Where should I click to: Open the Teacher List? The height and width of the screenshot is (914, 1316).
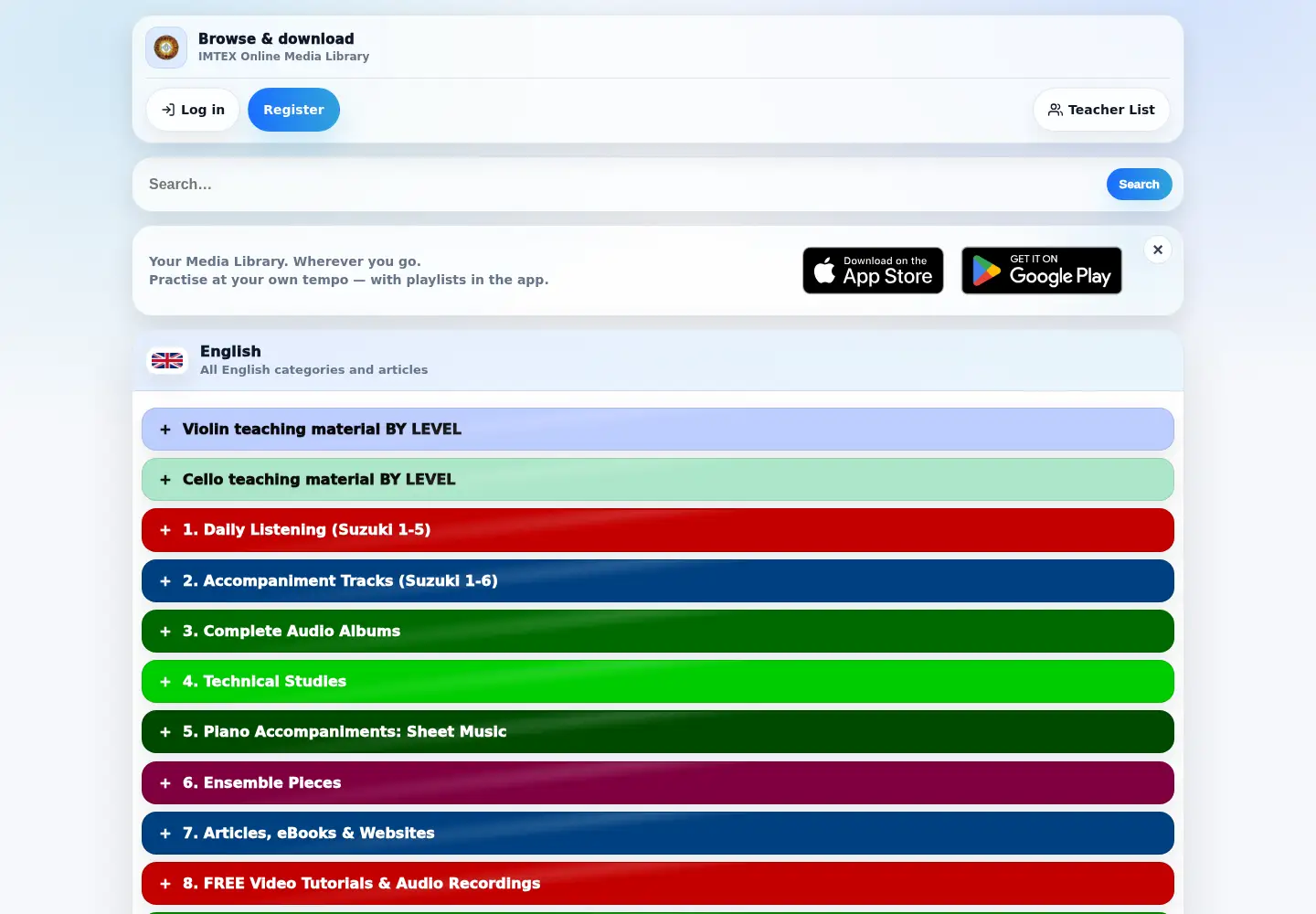pos(1101,110)
